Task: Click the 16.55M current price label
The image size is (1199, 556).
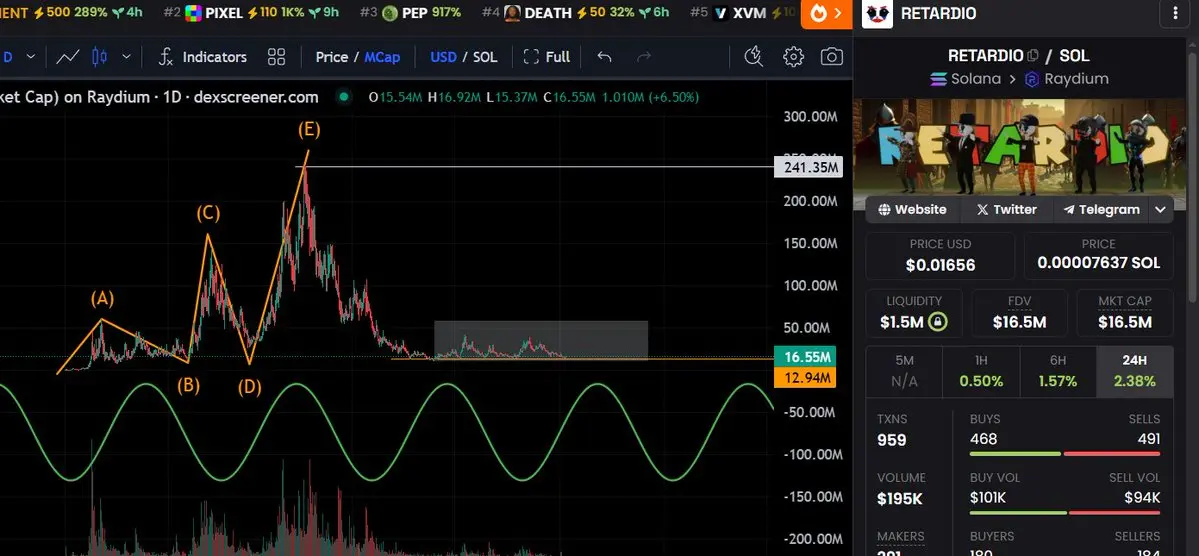Action: click(804, 356)
